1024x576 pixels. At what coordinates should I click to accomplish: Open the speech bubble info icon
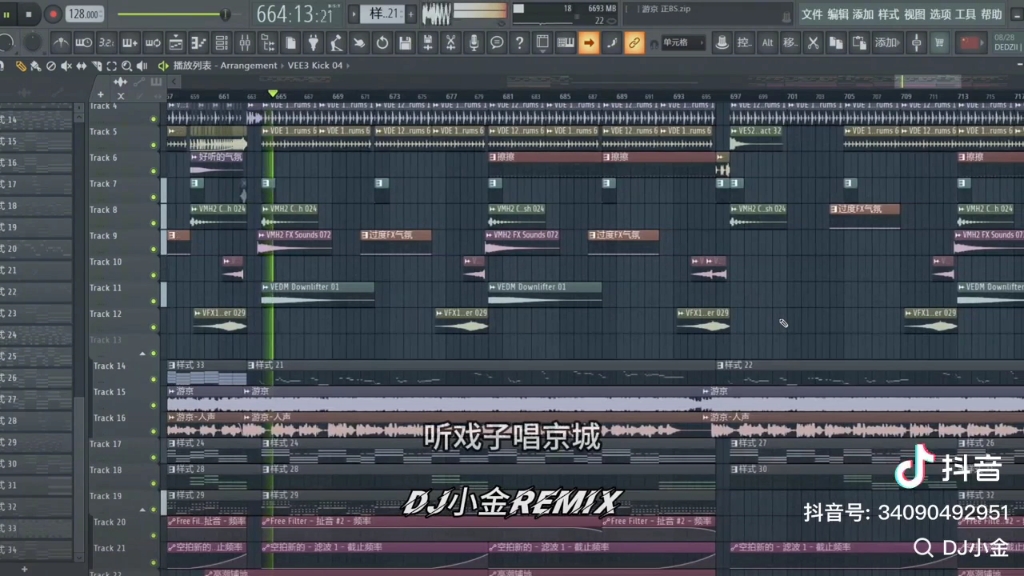(x=496, y=43)
